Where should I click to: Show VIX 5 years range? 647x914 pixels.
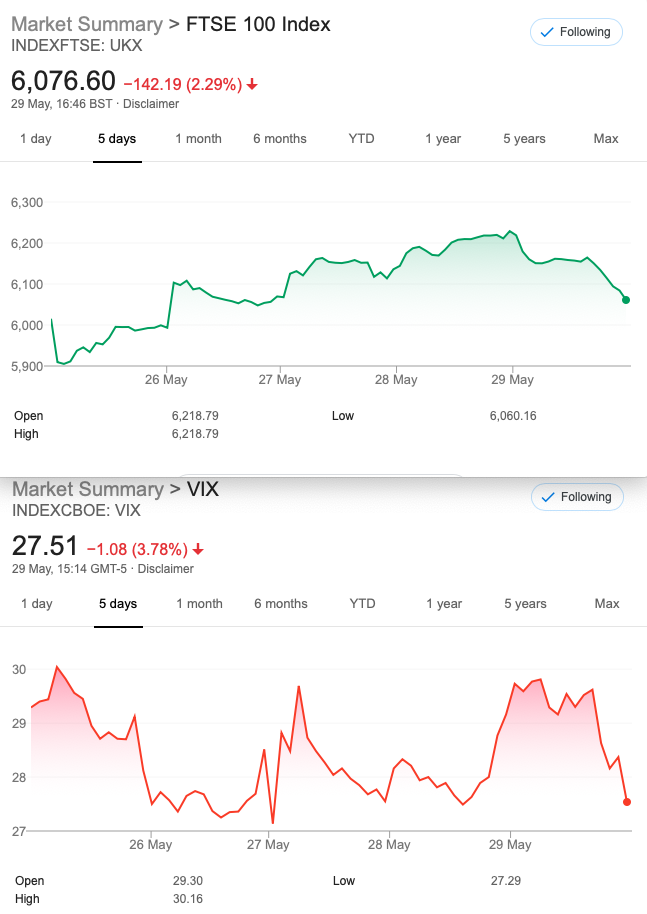(x=526, y=604)
